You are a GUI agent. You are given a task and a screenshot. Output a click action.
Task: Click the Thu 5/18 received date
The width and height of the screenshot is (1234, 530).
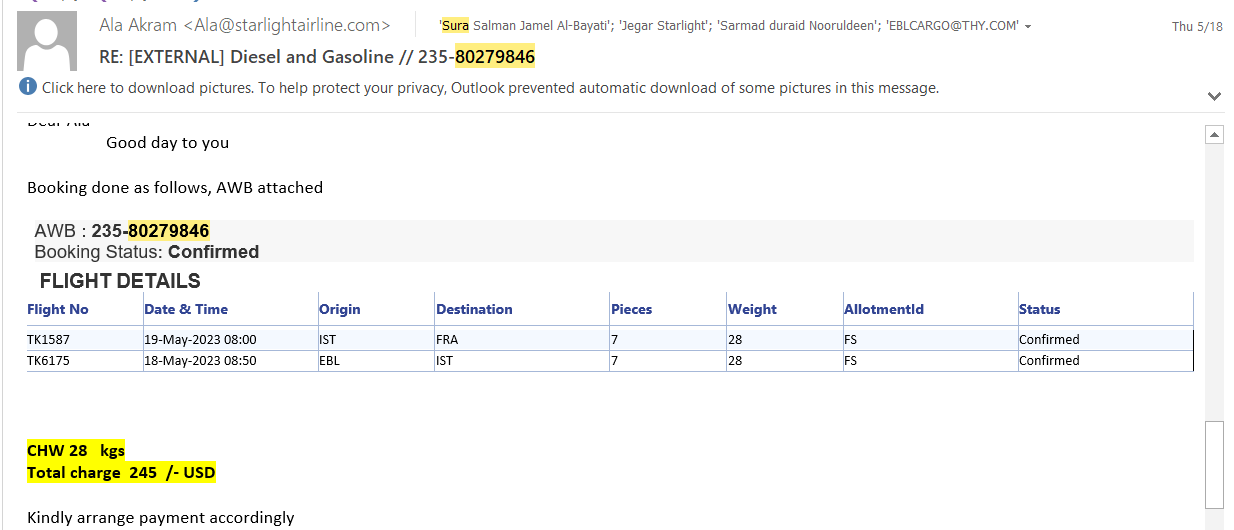tap(1196, 27)
